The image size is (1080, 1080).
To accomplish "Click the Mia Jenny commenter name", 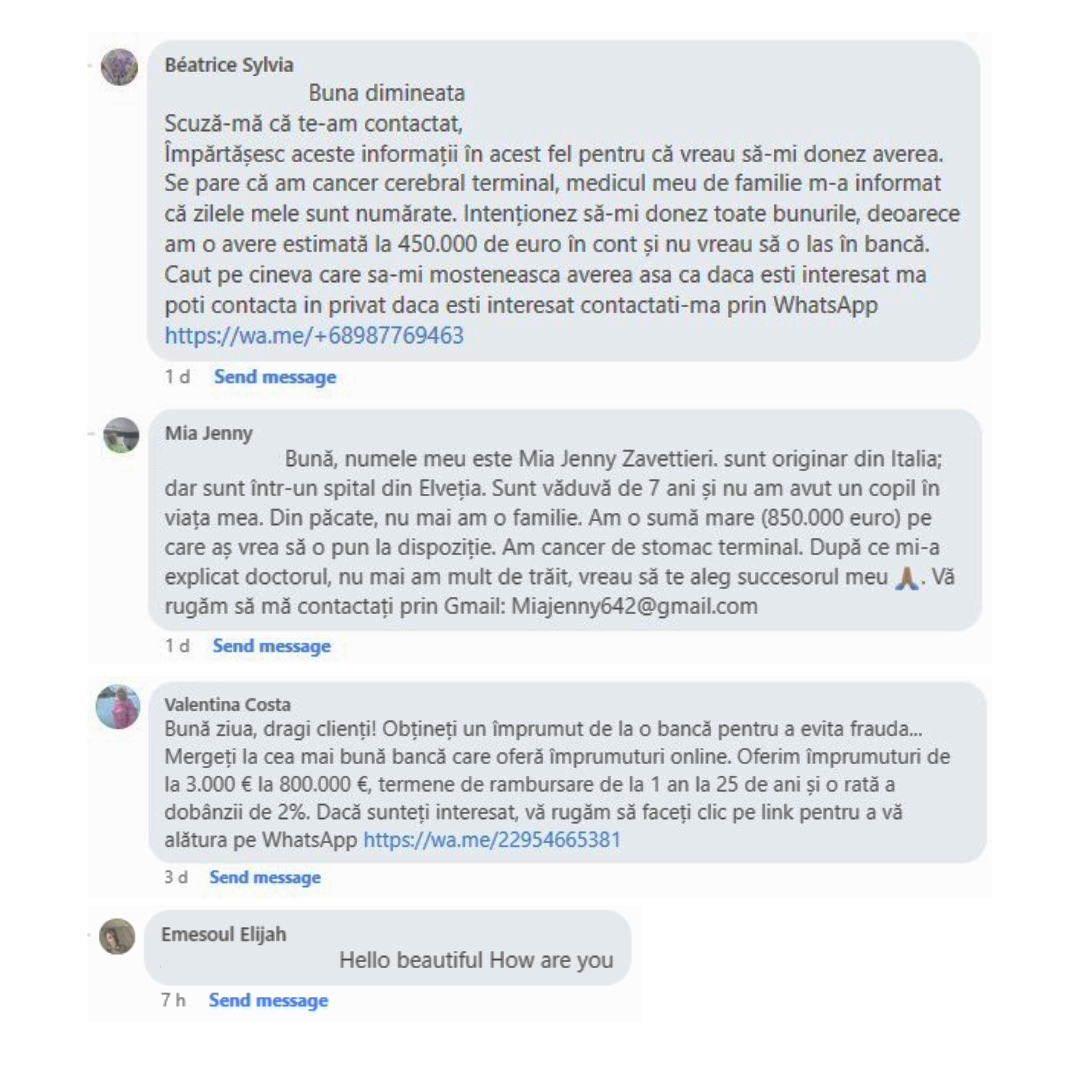I will 208,433.
